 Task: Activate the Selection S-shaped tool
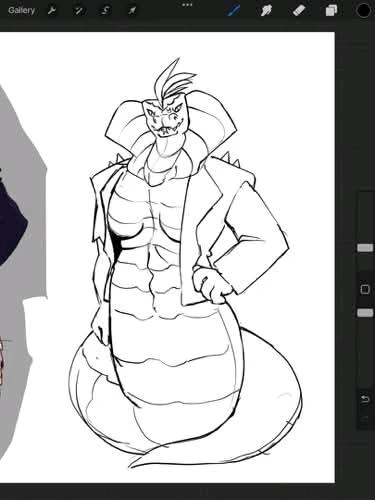105,11
